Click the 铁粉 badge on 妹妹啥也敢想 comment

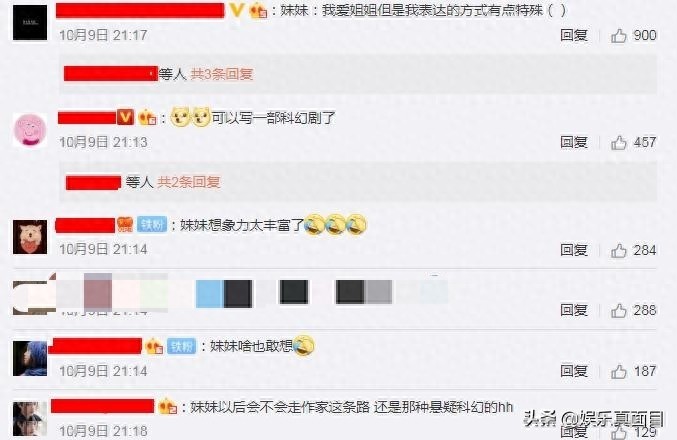(x=181, y=346)
